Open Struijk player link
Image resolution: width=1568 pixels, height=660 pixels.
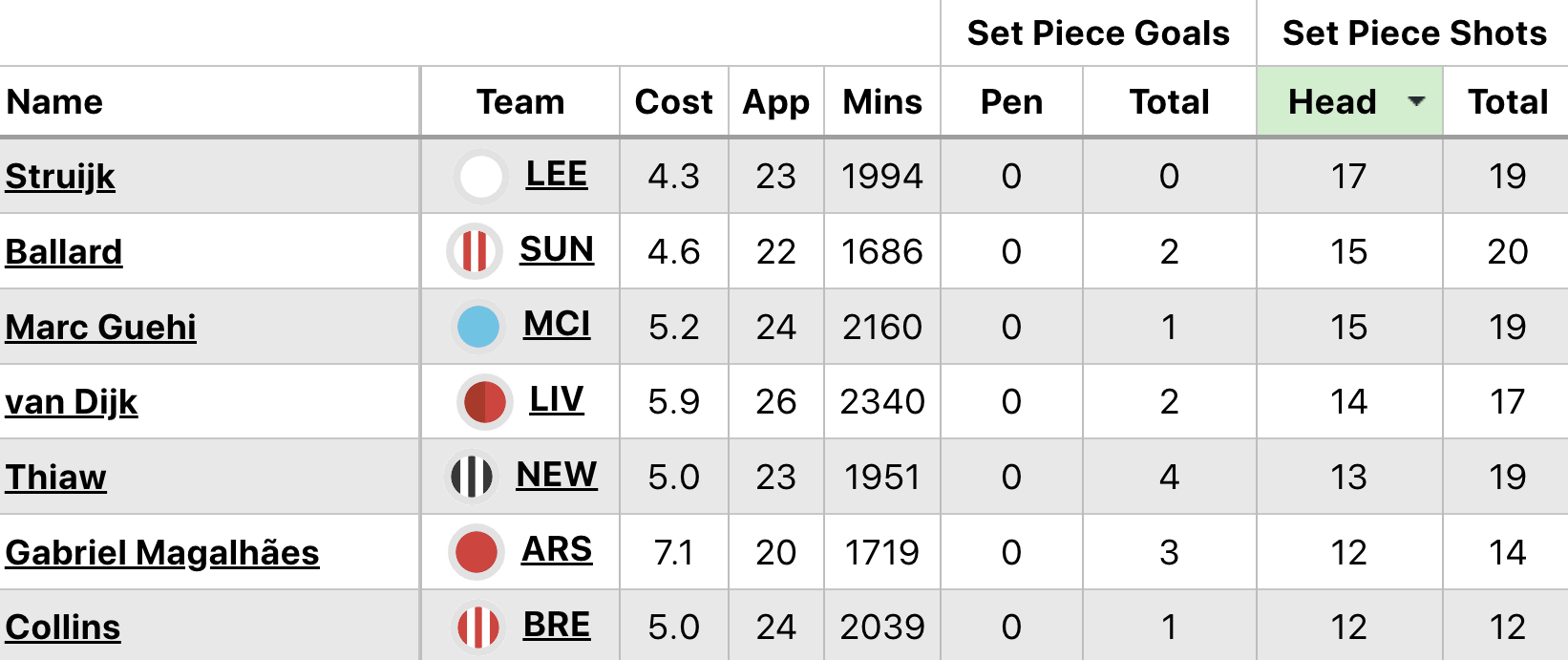60,177
